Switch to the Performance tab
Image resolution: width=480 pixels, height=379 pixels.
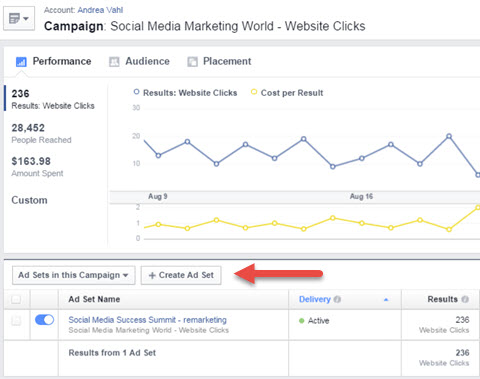click(x=54, y=61)
